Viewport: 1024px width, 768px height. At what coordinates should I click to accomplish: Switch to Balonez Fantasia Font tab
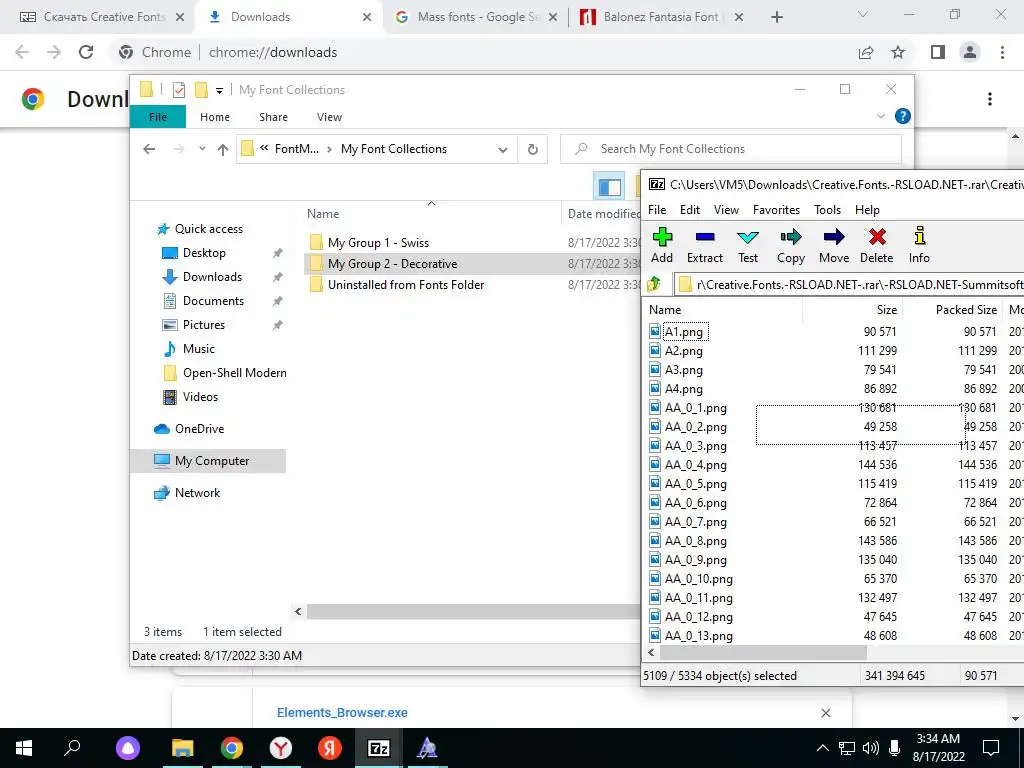point(661,17)
